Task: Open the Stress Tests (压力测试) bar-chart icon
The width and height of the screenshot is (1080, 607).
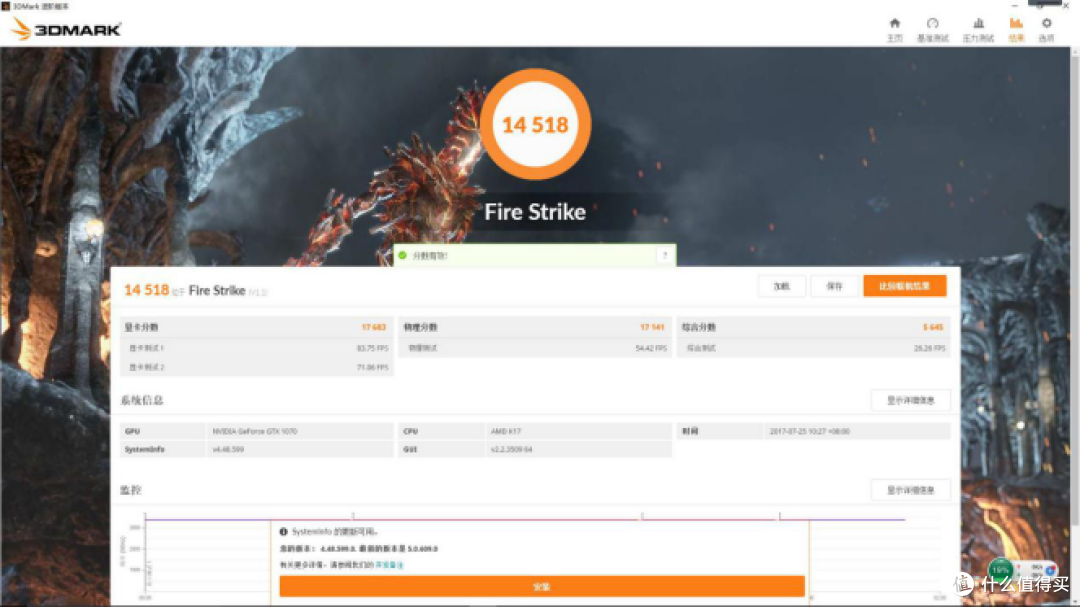Action: (978, 30)
